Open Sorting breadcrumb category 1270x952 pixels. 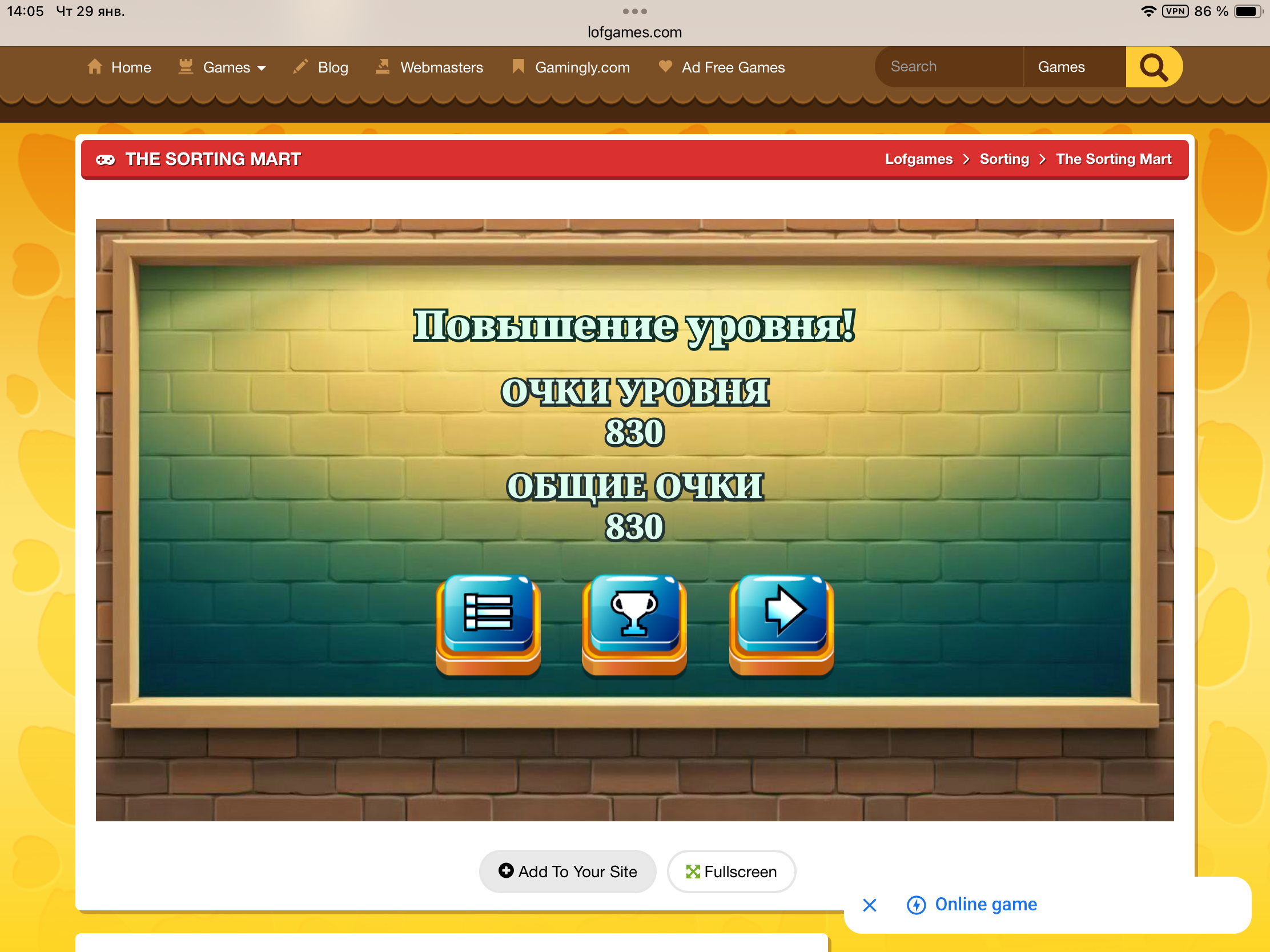(x=1003, y=159)
